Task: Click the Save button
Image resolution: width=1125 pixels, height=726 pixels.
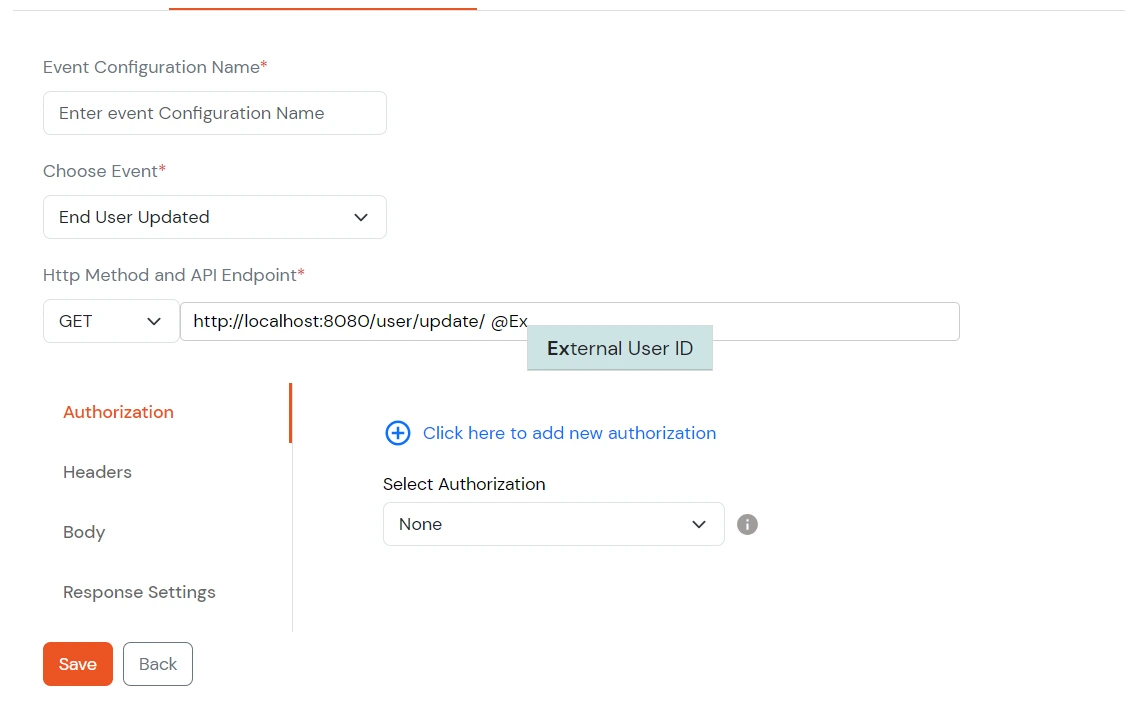Action: (x=77, y=663)
